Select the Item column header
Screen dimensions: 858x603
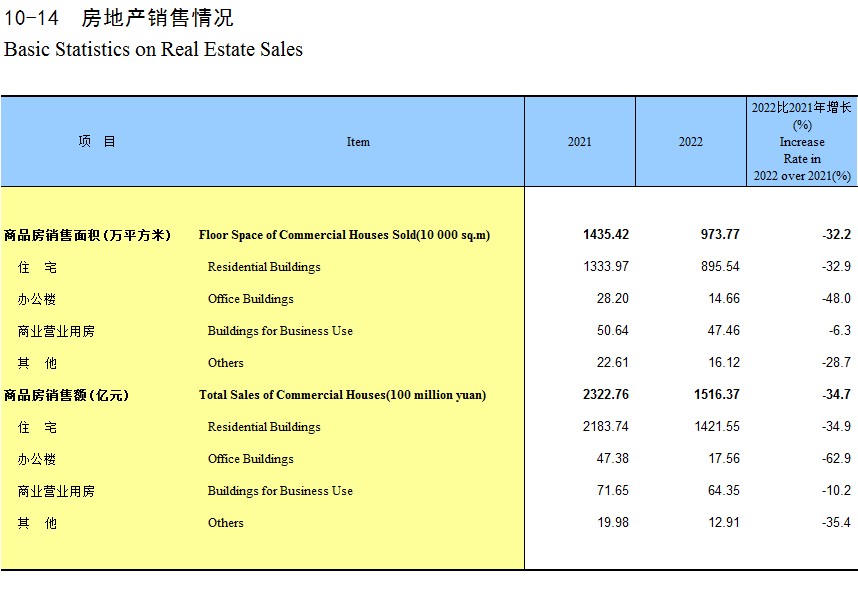click(358, 142)
